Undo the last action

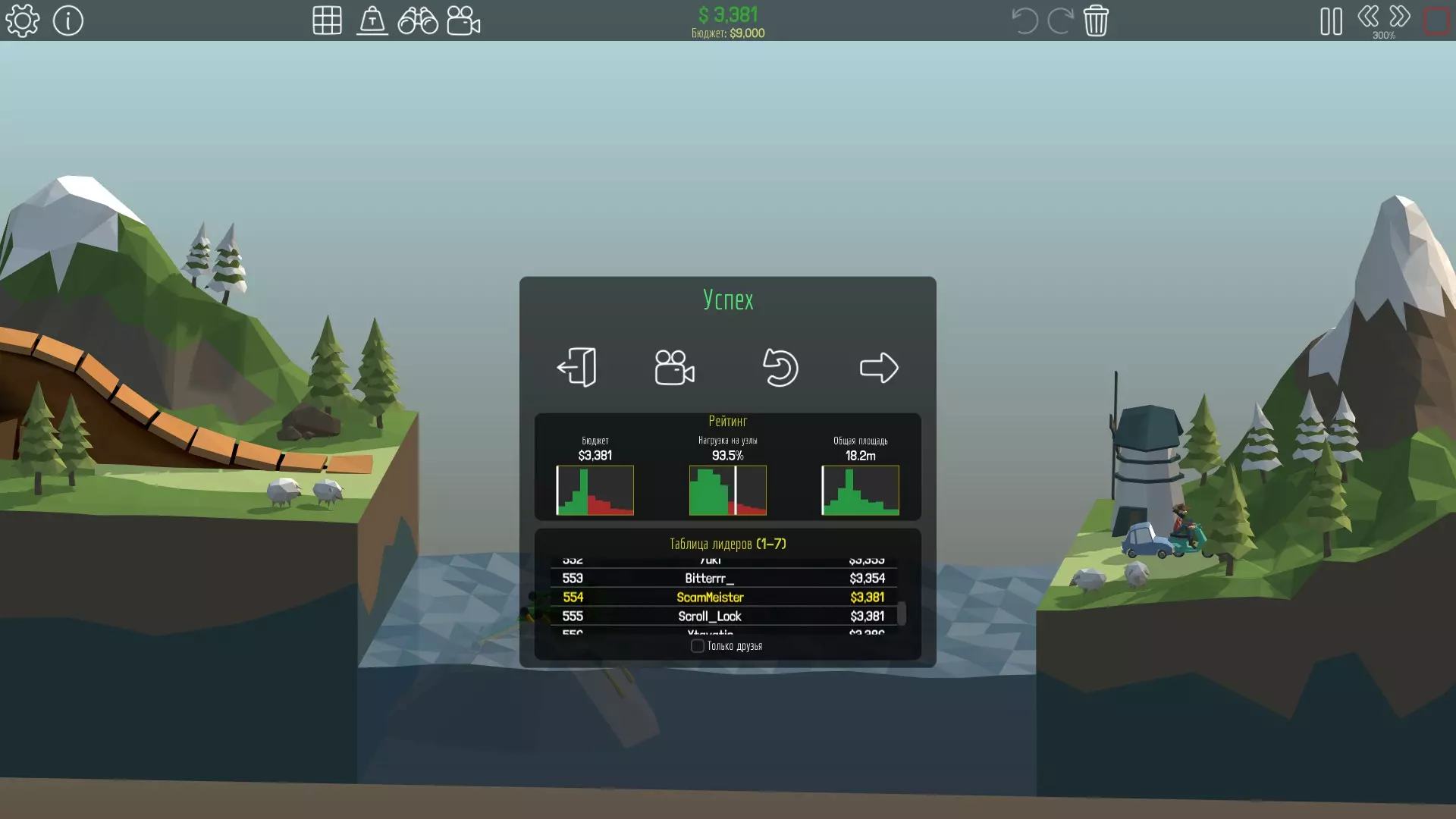(1025, 20)
